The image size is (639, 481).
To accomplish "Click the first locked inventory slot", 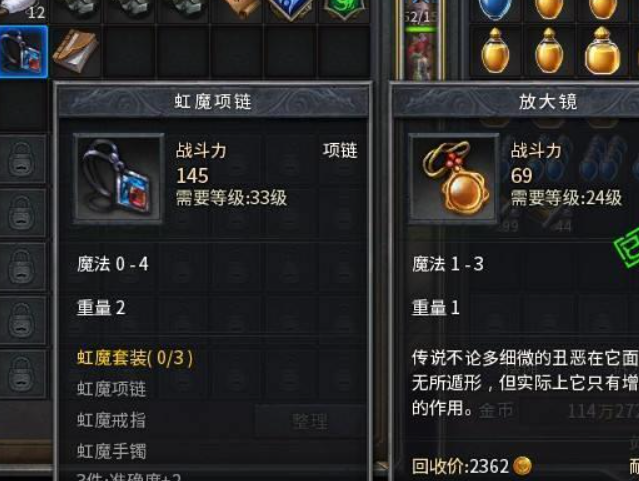I will pos(22,159).
